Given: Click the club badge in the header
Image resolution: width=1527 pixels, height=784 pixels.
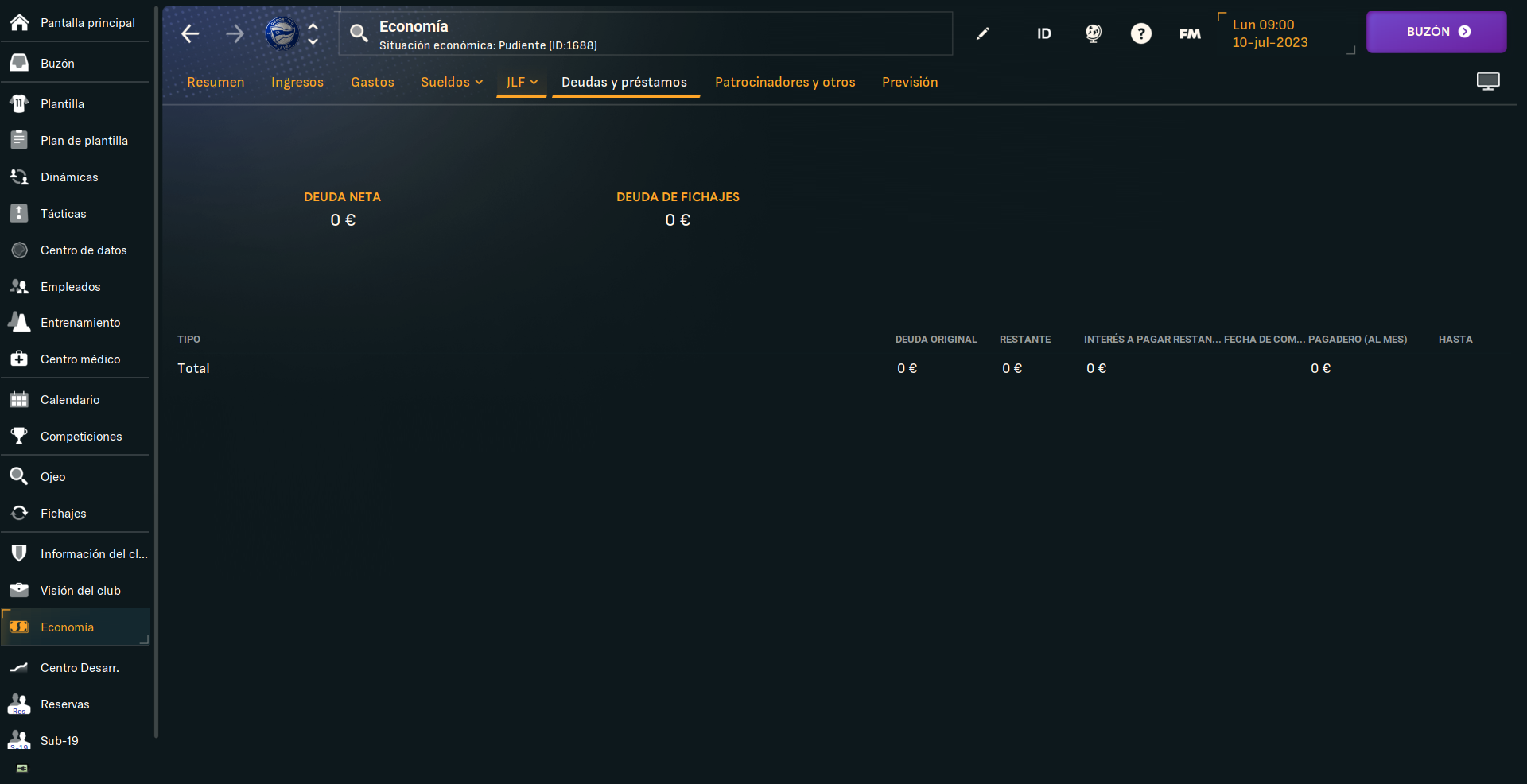Looking at the screenshot, I should coord(282,33).
